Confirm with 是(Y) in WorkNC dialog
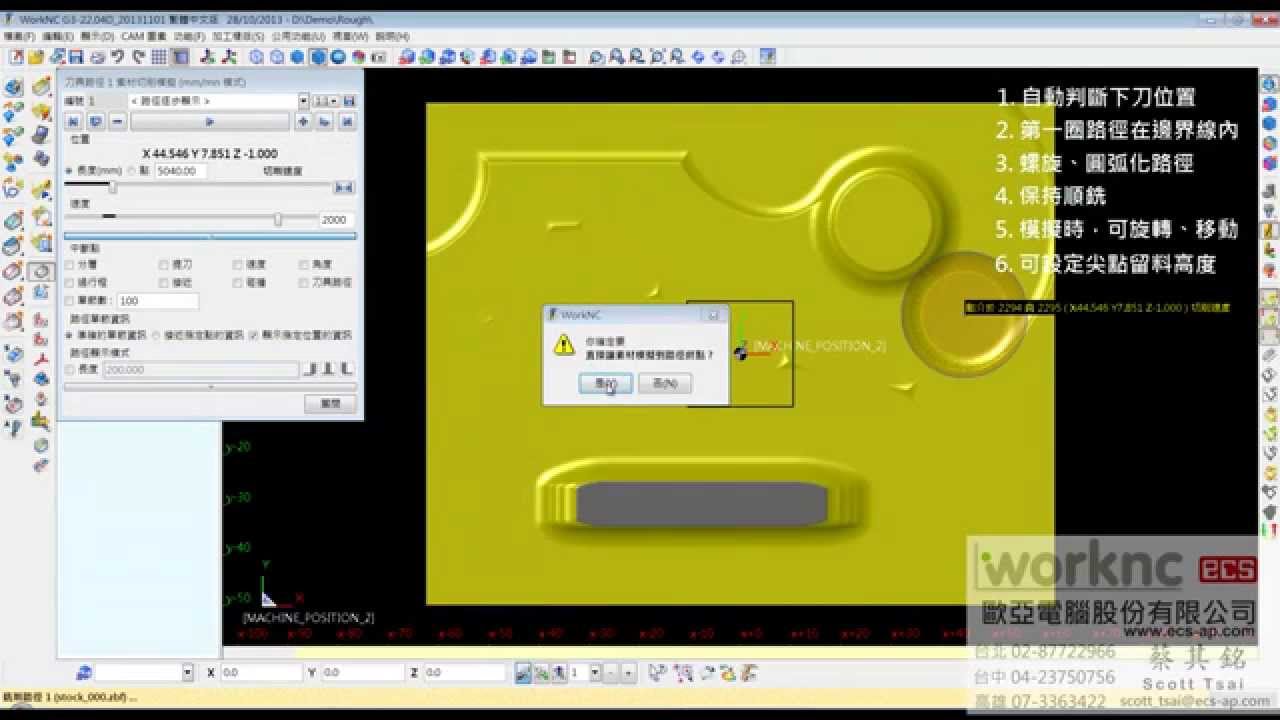The height and width of the screenshot is (720, 1280). point(605,383)
